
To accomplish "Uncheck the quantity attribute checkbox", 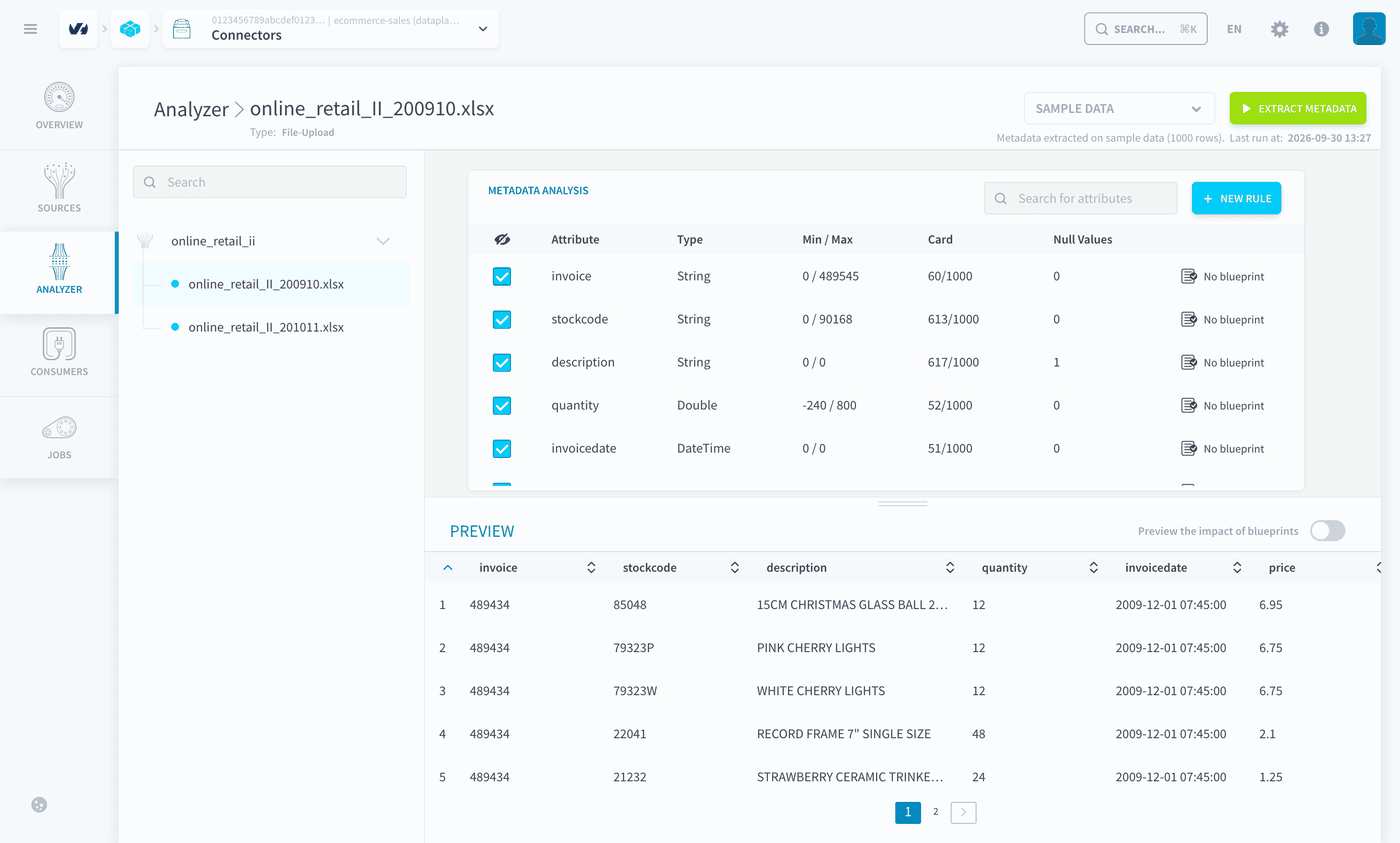I will pos(502,405).
